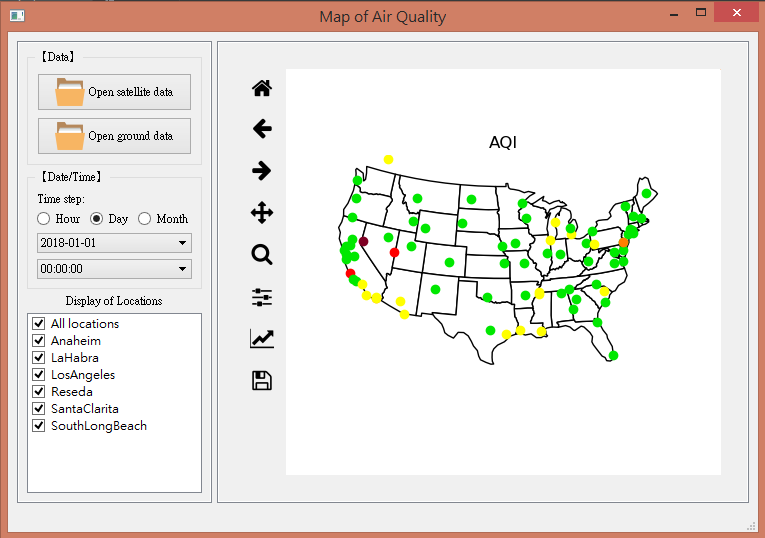Uncheck the All locations checkbox

tap(39, 324)
